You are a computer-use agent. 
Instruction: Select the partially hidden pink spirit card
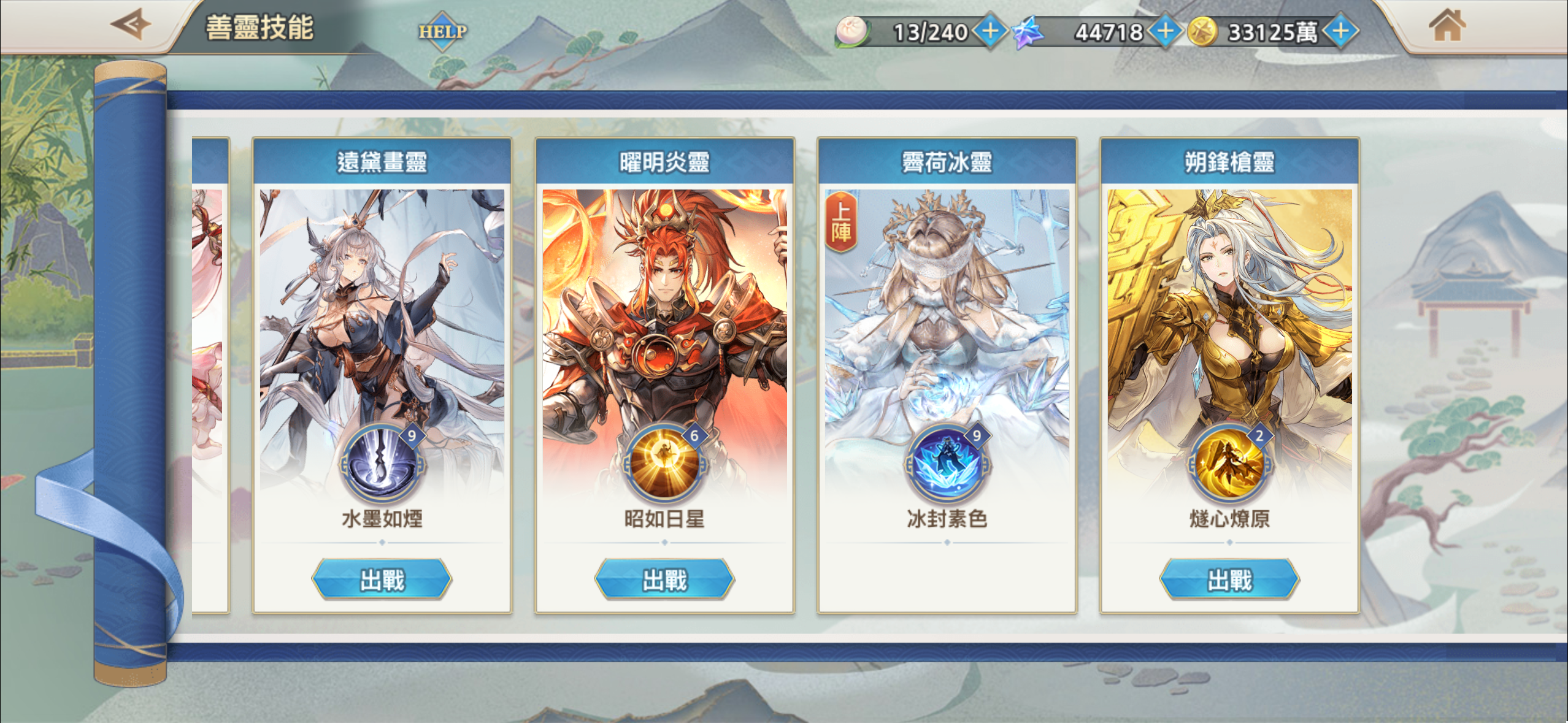(x=210, y=375)
